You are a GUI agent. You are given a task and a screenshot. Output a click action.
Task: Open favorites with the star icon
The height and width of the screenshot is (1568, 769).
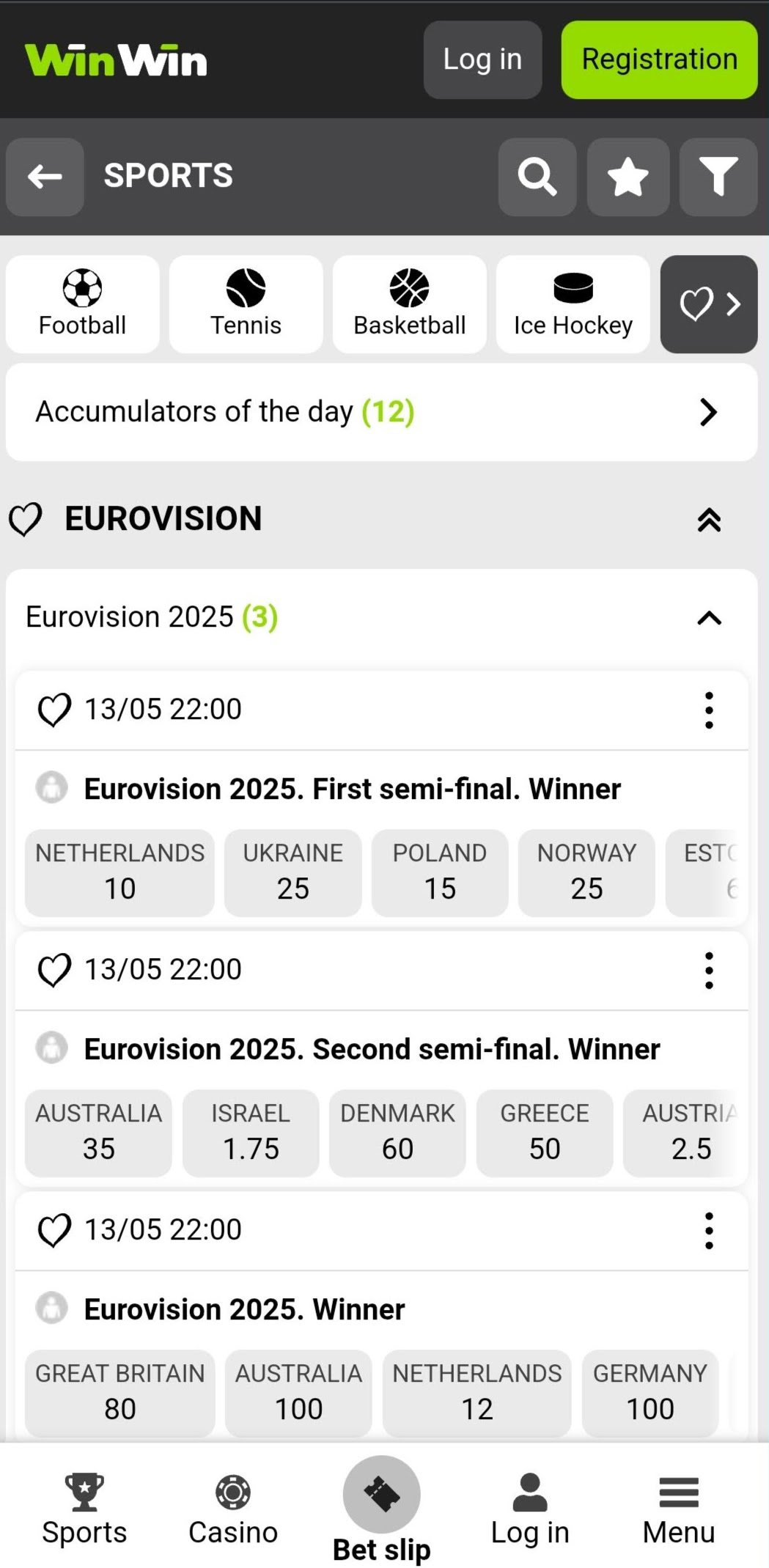[628, 177]
